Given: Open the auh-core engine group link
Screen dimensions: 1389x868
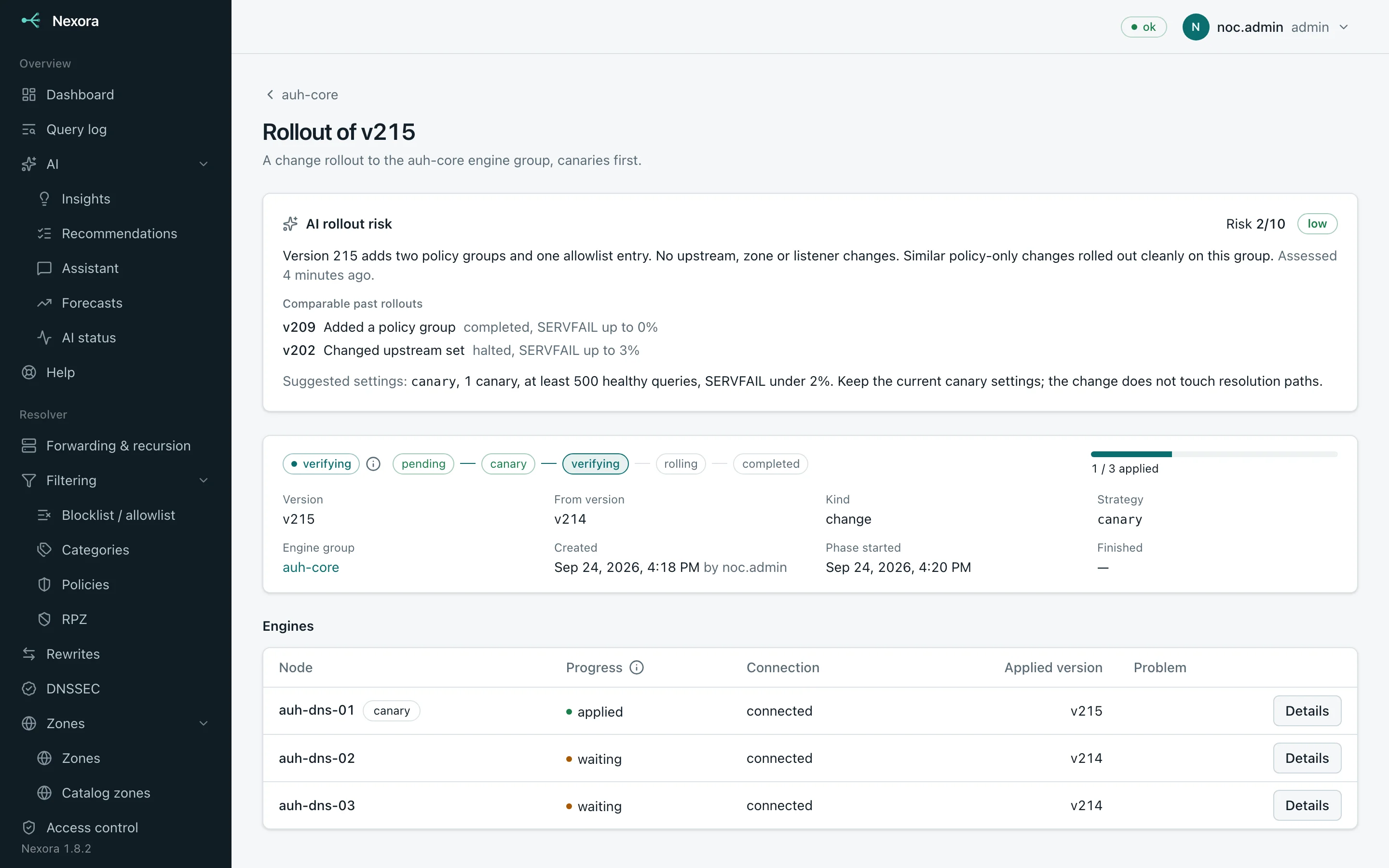Looking at the screenshot, I should (311, 567).
